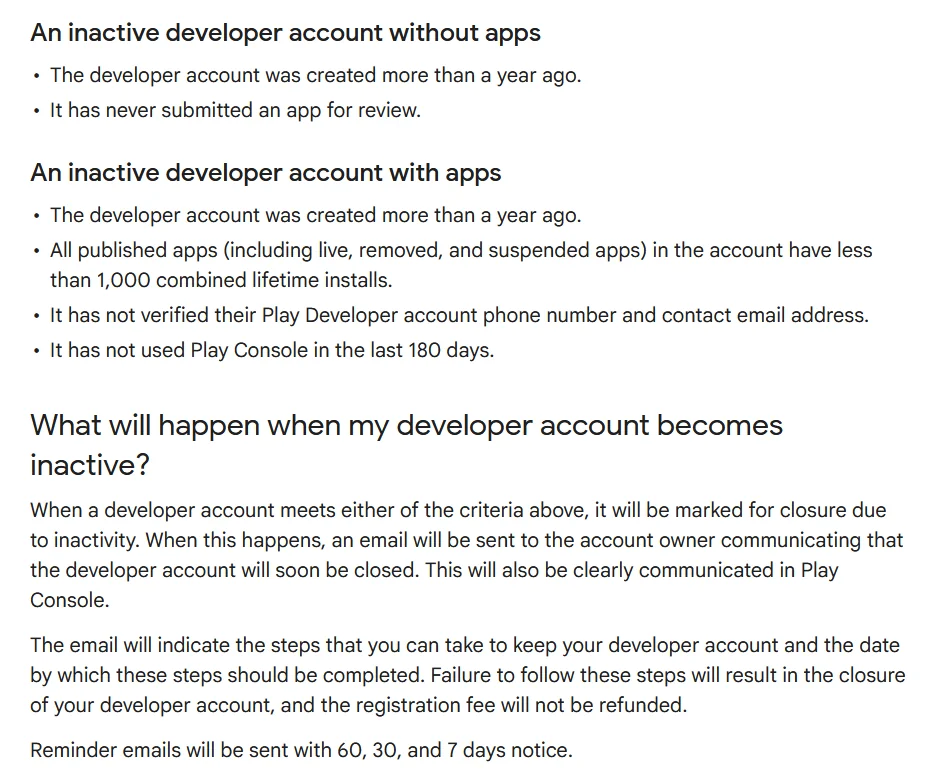
Task: Click 'When a developer account meets' paragraph start
Action: pos(180,510)
